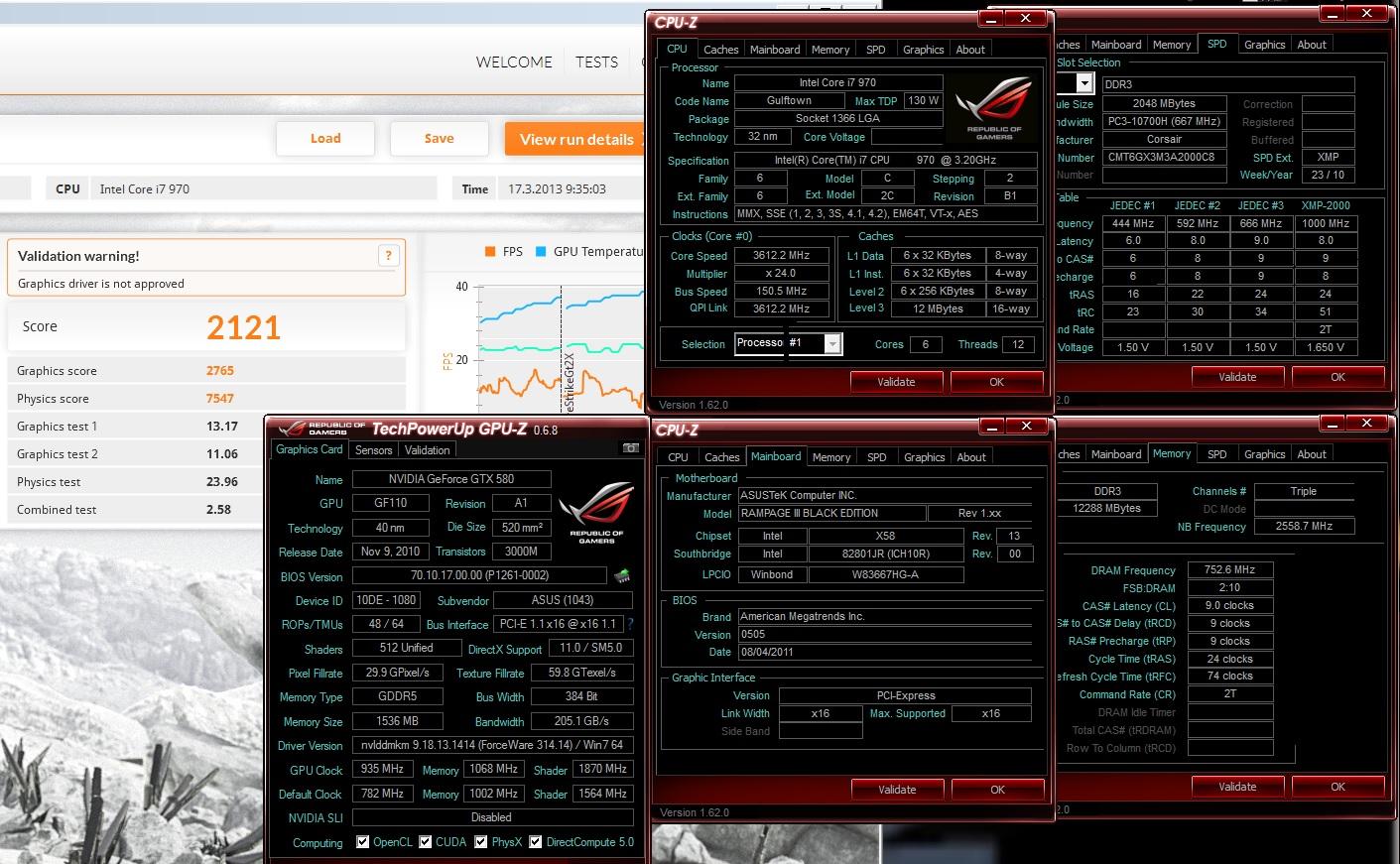This screenshot has width=1400, height=864.
Task: Open Caches tab in CPU-Z CPU window
Action: pos(721,50)
